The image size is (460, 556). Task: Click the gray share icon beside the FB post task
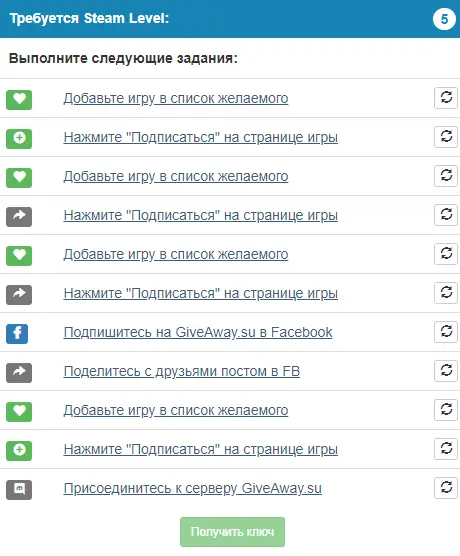[19, 373]
